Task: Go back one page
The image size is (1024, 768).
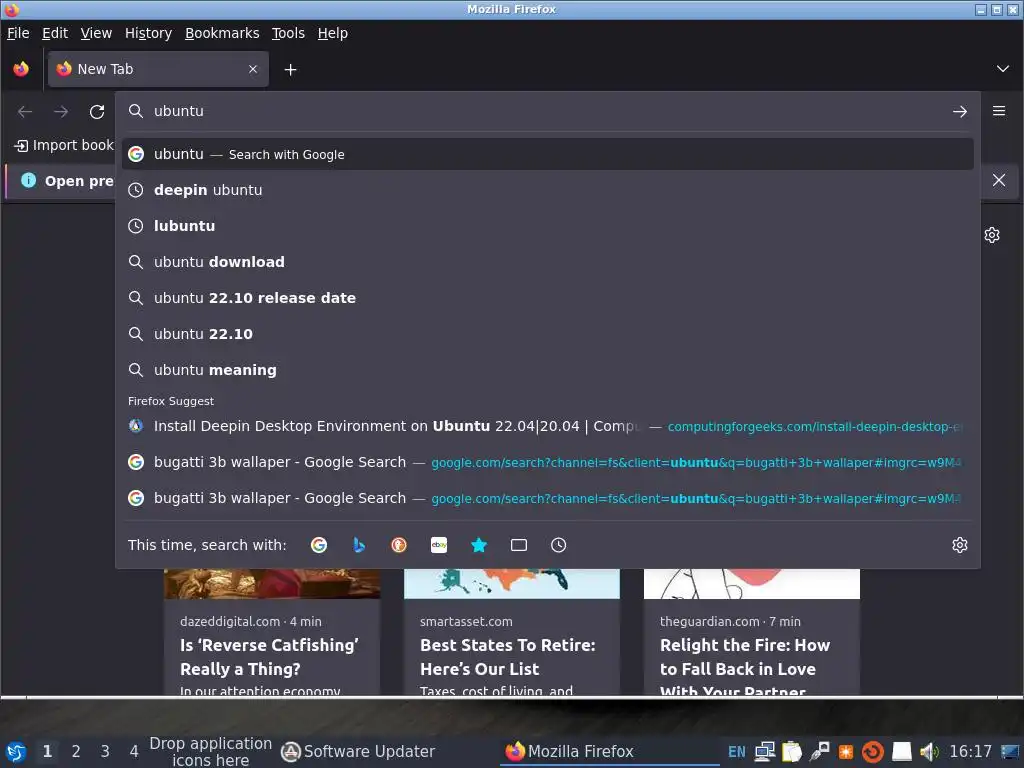Action: (x=25, y=112)
